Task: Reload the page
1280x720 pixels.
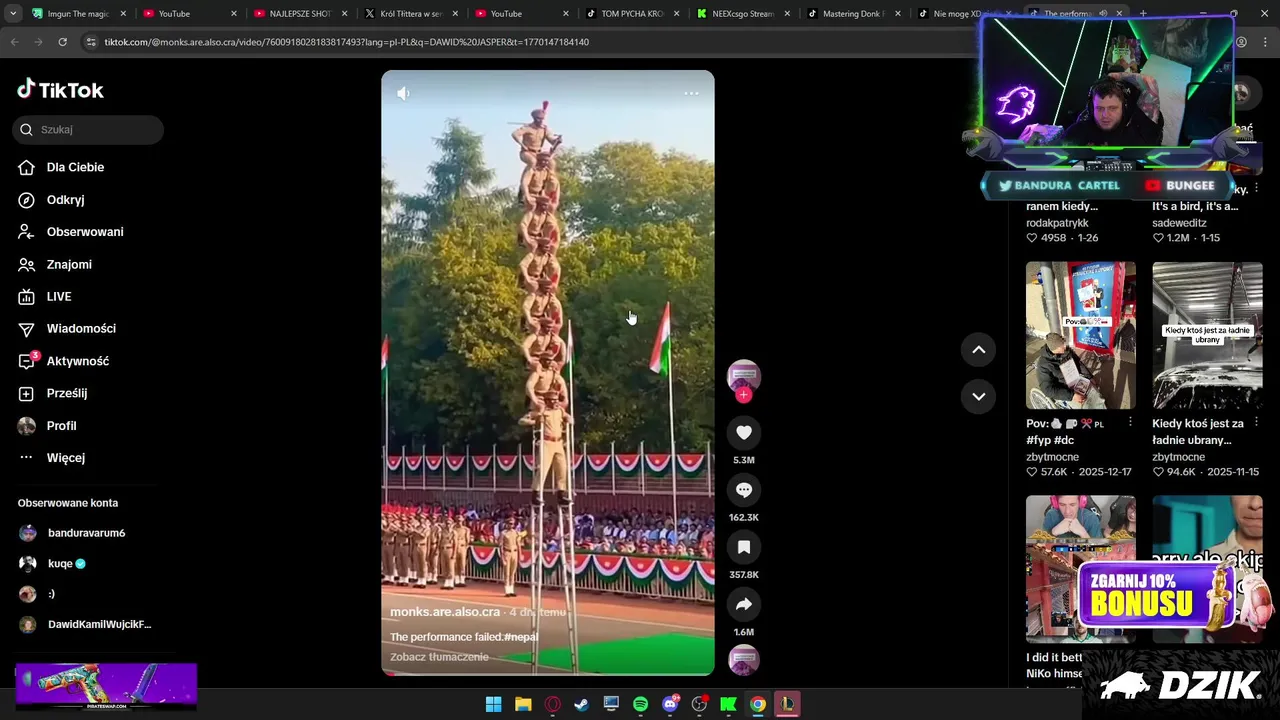Action: [x=62, y=42]
